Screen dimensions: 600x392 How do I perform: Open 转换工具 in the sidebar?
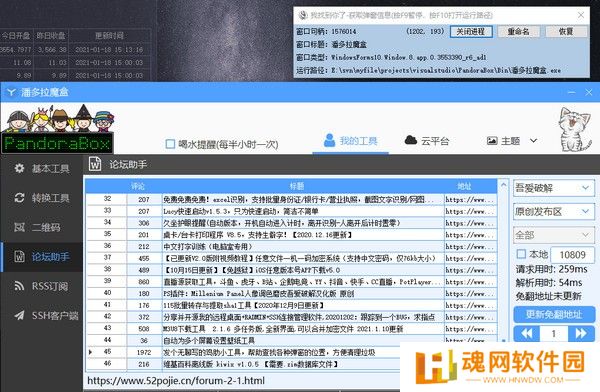coord(41,198)
